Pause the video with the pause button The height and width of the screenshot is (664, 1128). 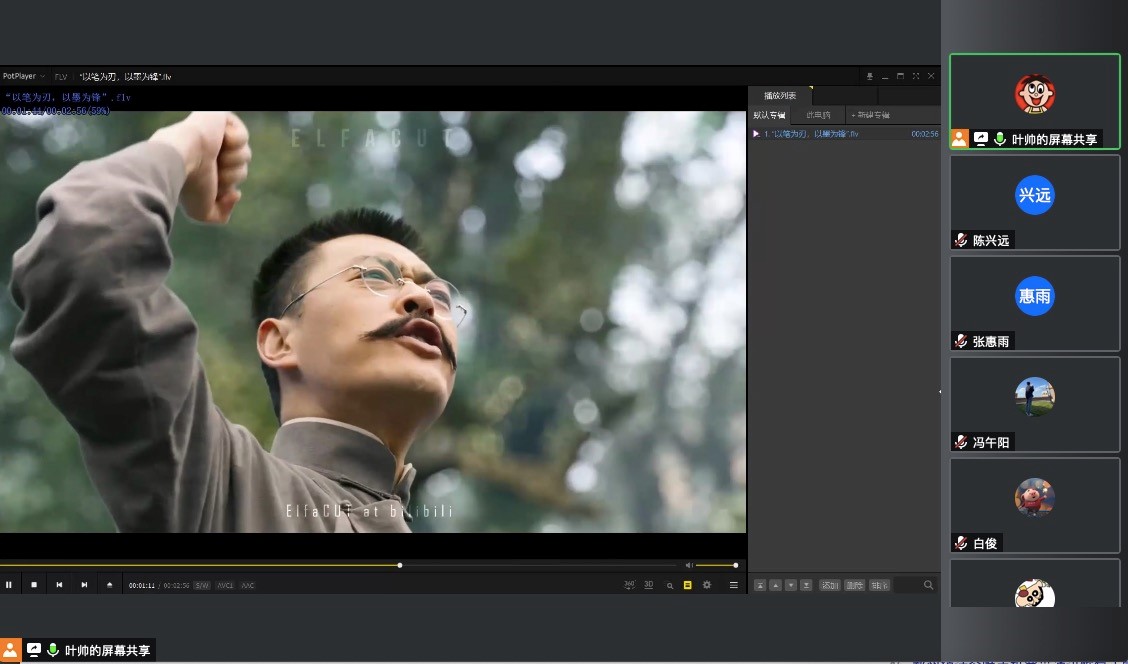pos(9,585)
